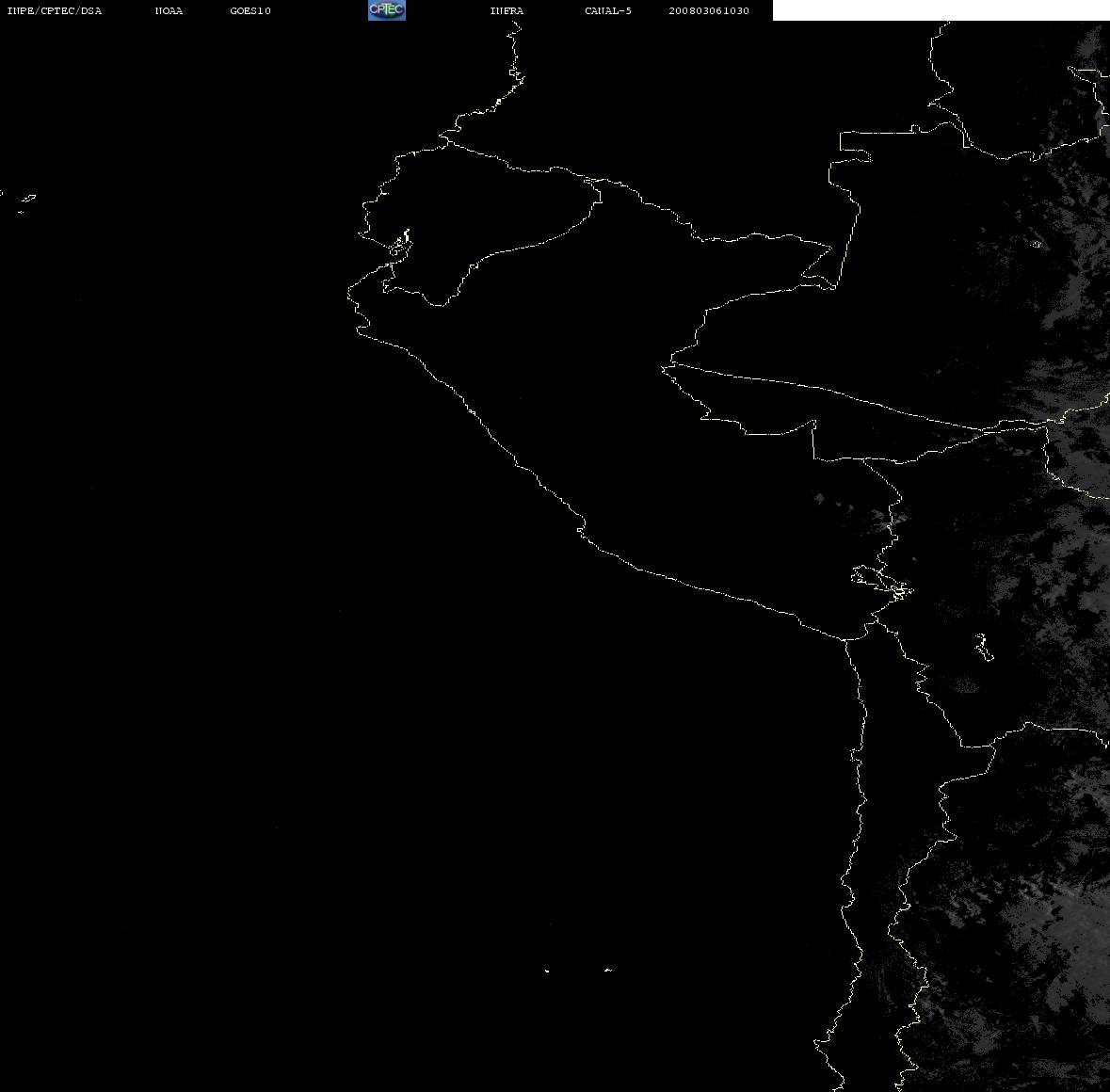This screenshot has width=1110, height=1092.
Task: Click the 200803061030 timestamp text
Action: click(709, 10)
